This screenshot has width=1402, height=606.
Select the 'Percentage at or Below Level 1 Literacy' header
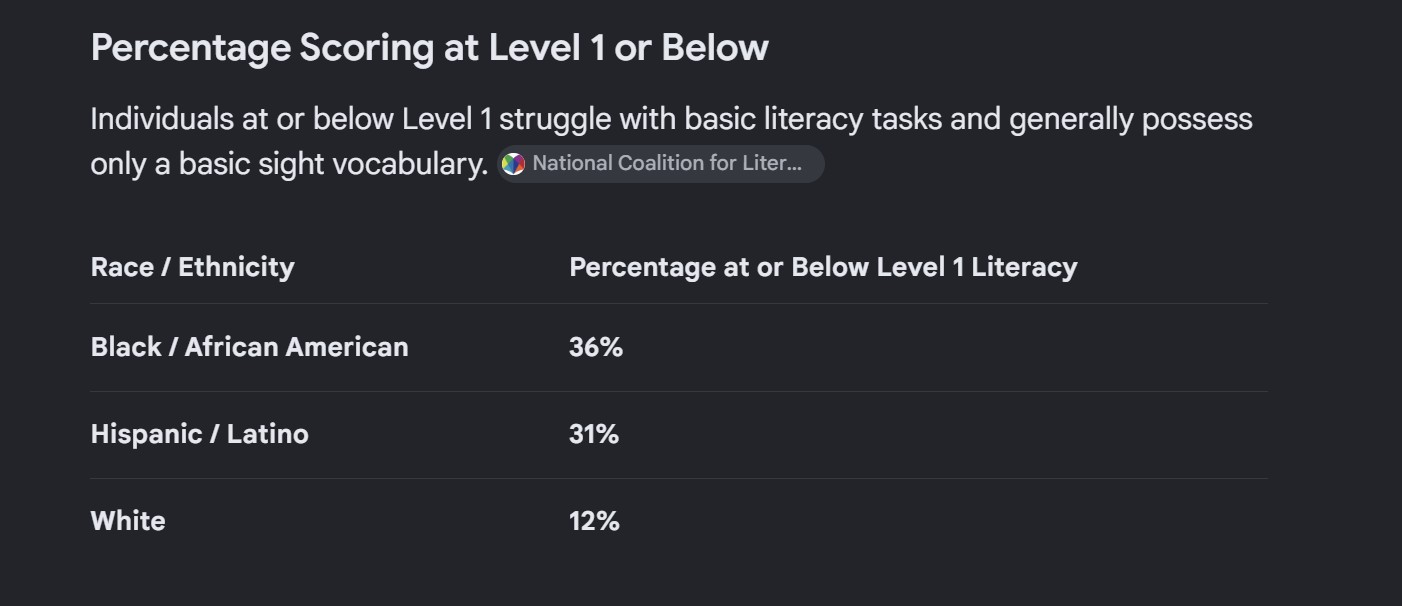[x=823, y=267]
